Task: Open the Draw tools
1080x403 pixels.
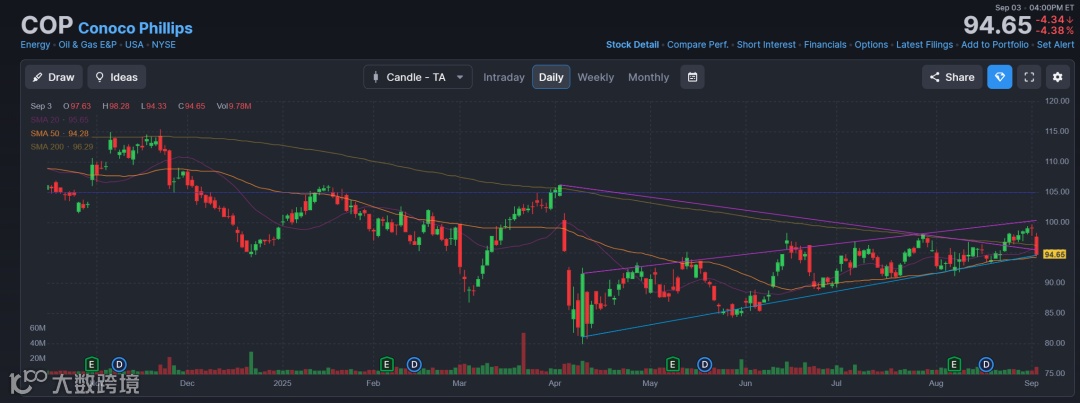Action: click(x=54, y=77)
